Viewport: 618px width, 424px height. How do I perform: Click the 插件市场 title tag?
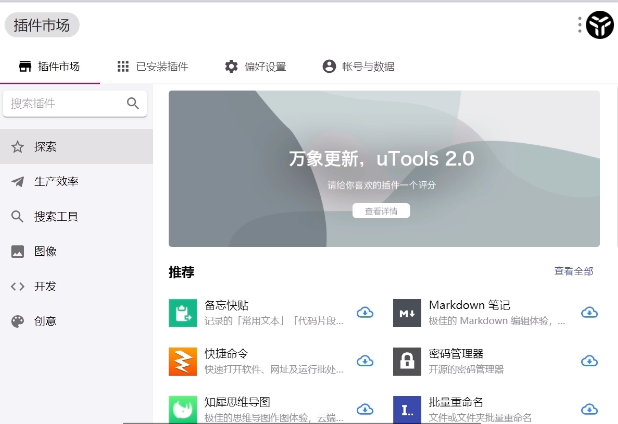point(42,25)
